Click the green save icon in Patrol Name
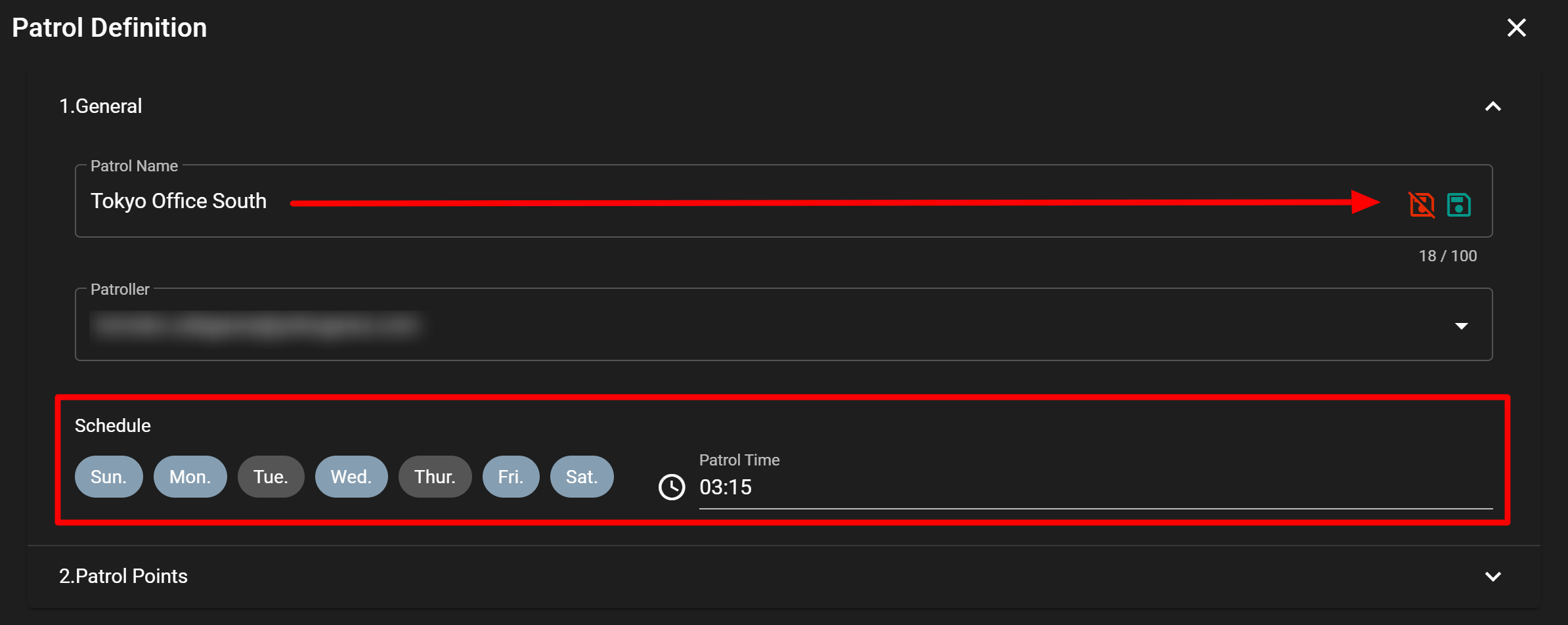 [x=1458, y=204]
